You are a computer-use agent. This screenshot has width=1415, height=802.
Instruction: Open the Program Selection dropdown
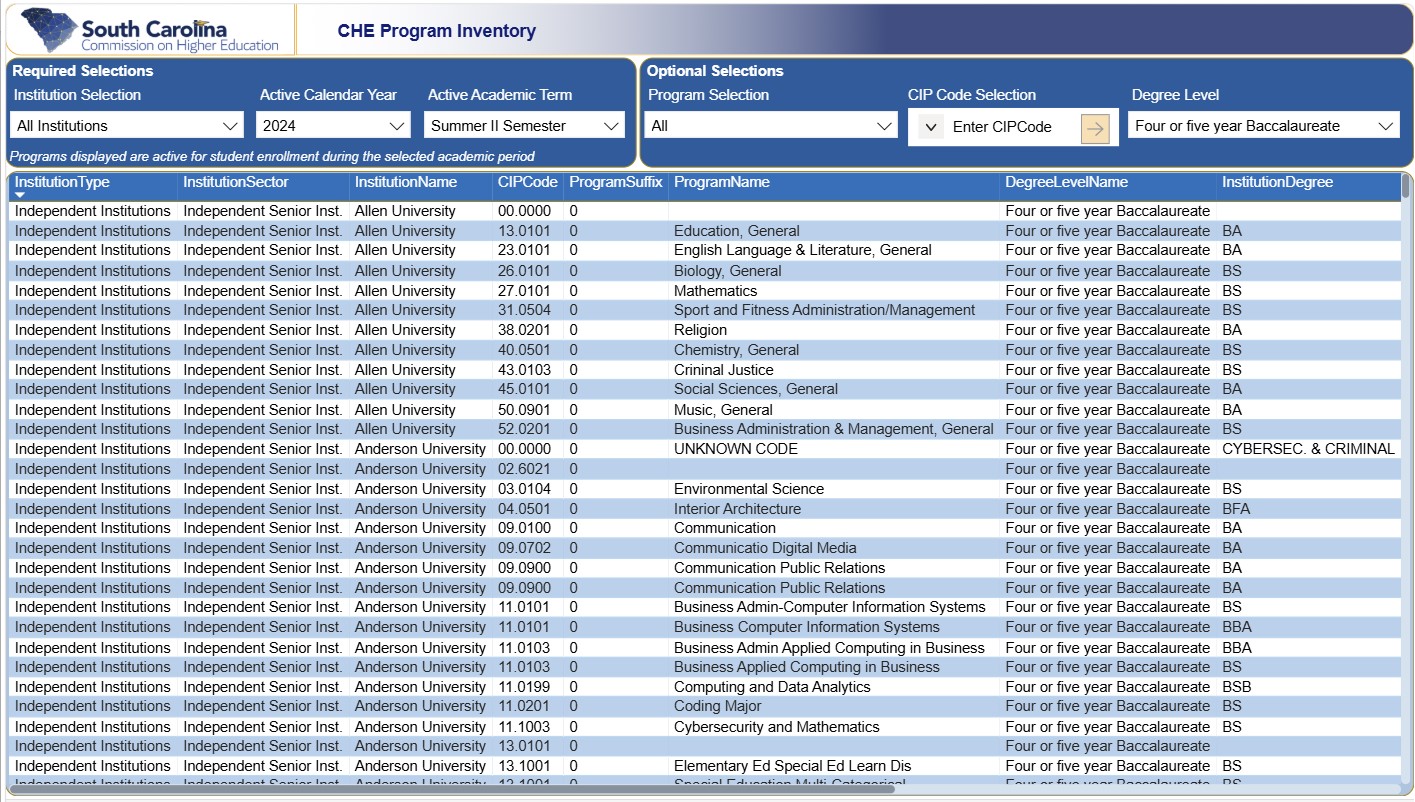pos(771,126)
